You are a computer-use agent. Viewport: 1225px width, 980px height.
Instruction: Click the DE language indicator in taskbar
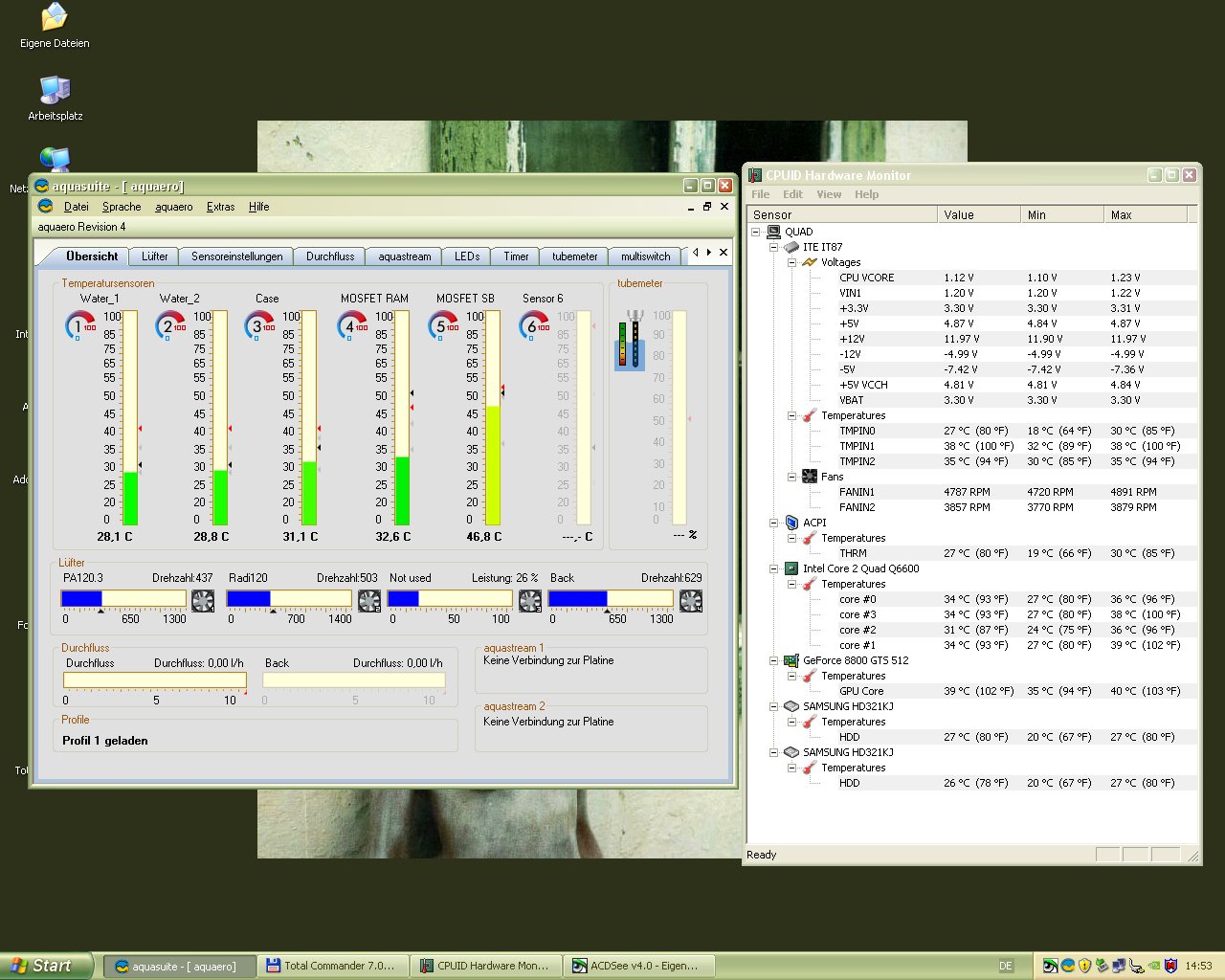[1006, 966]
